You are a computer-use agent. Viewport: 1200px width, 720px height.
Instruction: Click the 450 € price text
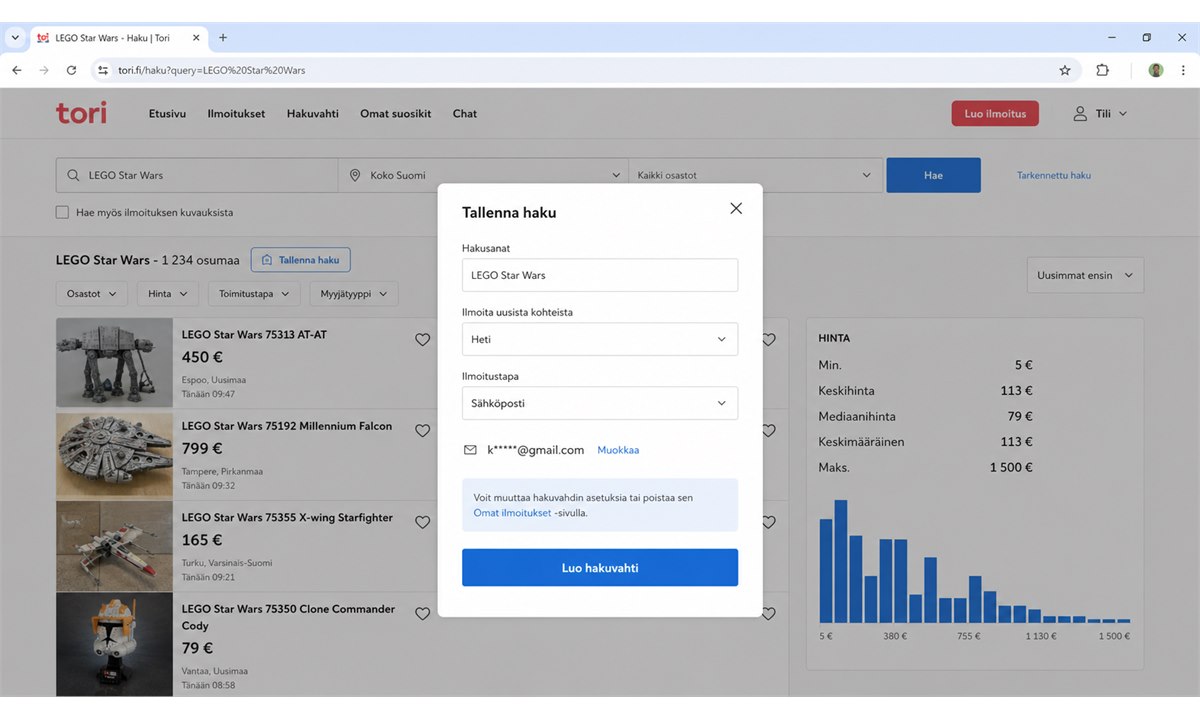coord(202,357)
